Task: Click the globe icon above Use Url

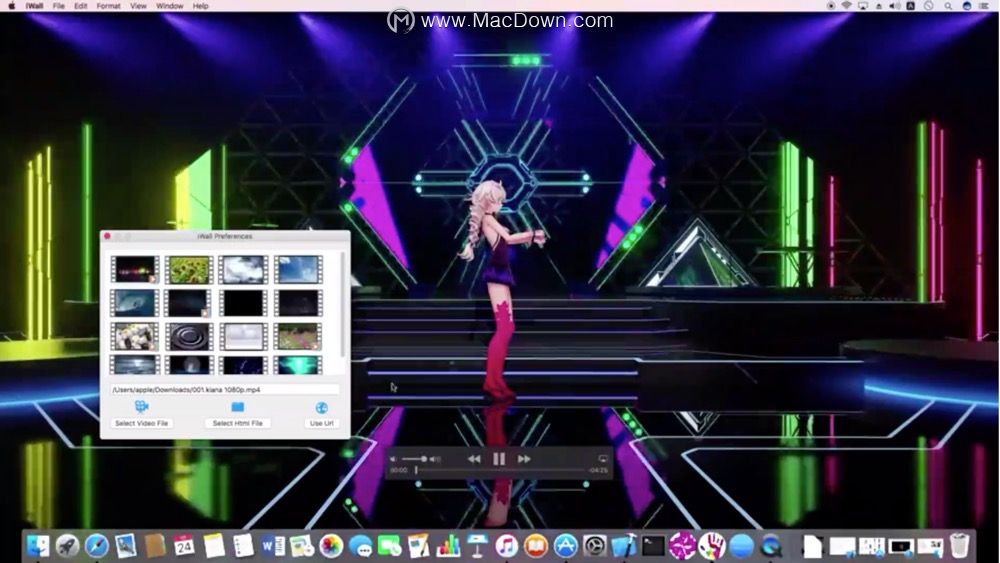Action: coord(321,407)
